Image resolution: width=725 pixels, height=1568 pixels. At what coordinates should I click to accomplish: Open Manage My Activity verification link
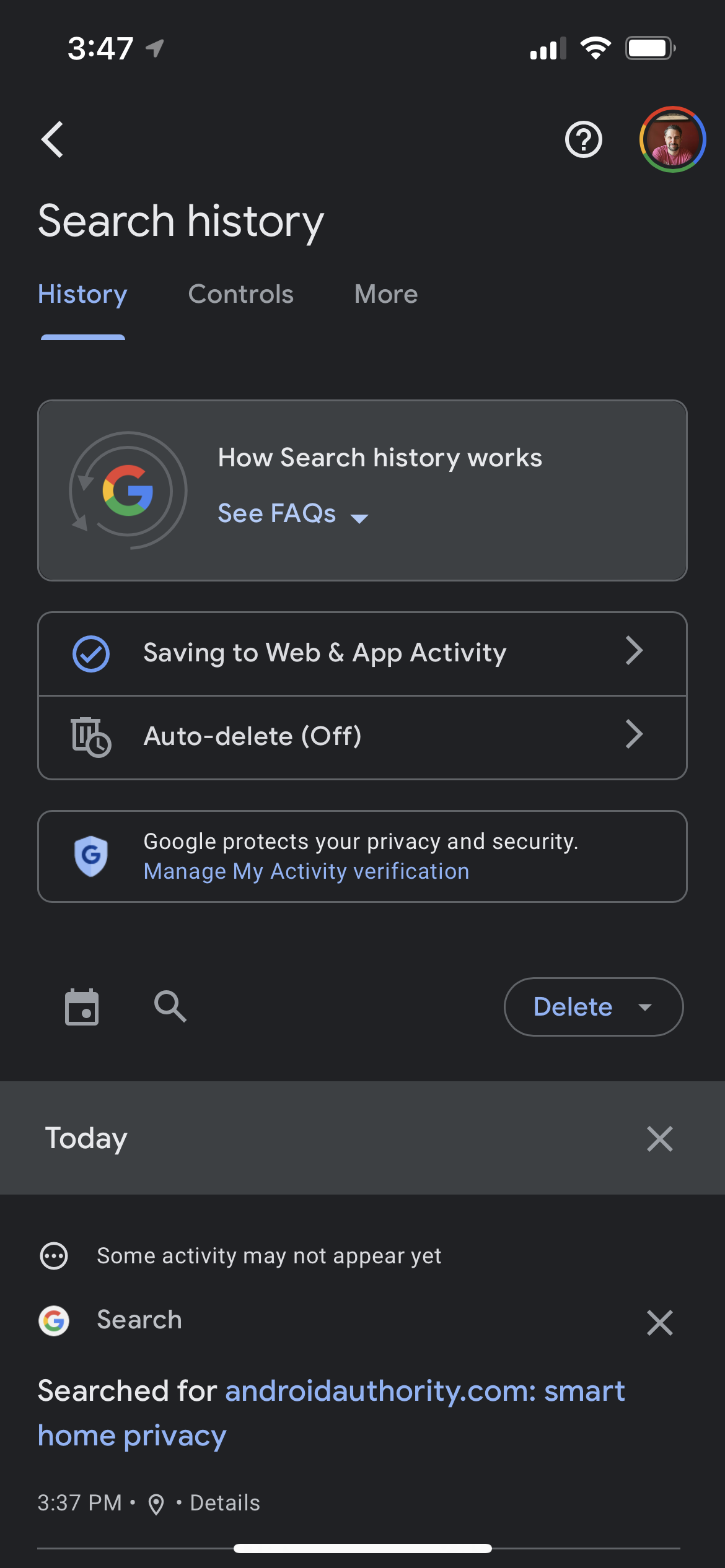coord(306,871)
